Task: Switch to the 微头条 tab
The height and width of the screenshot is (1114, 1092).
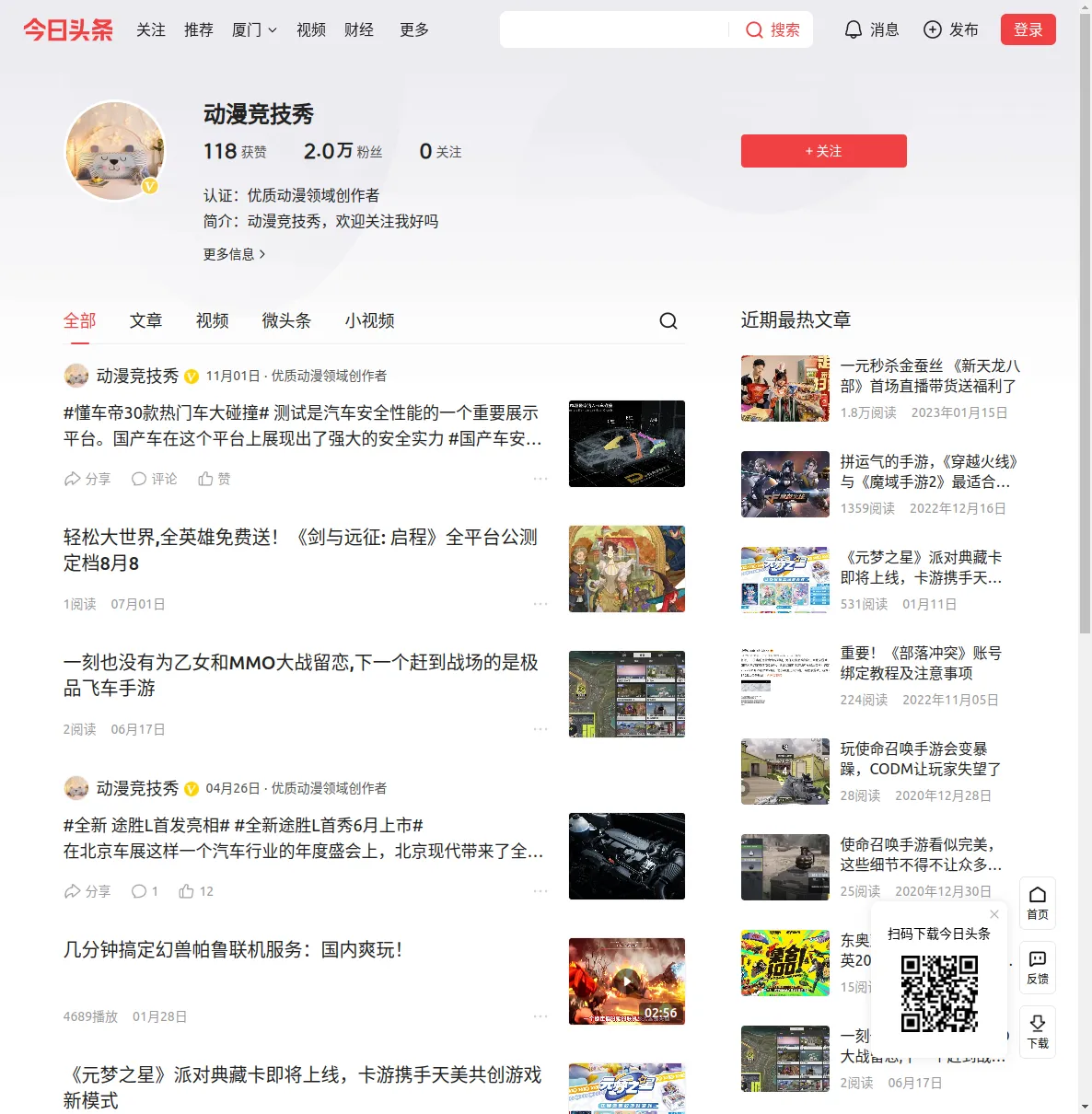Action: click(x=286, y=320)
